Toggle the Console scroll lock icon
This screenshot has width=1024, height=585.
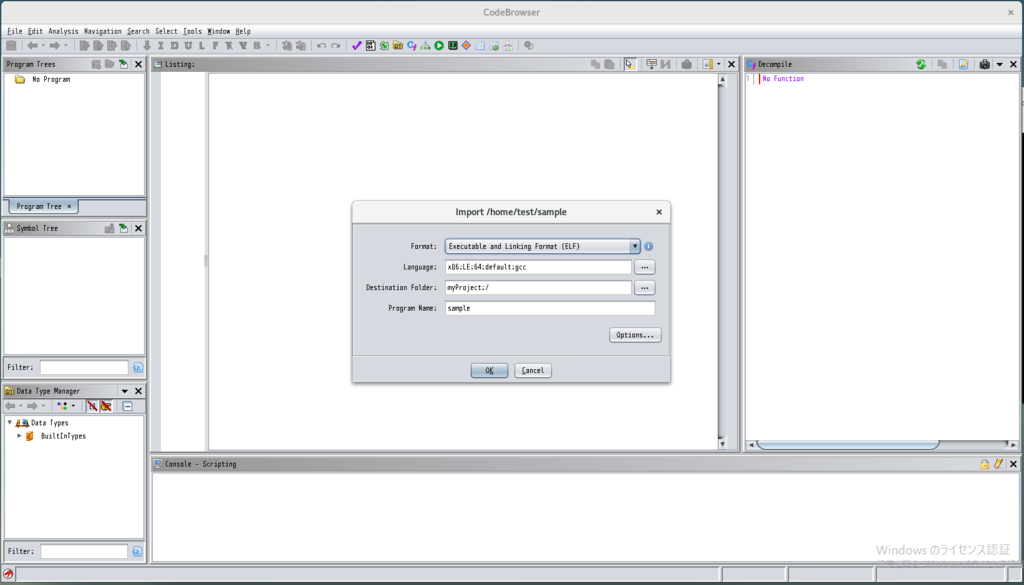[984, 464]
